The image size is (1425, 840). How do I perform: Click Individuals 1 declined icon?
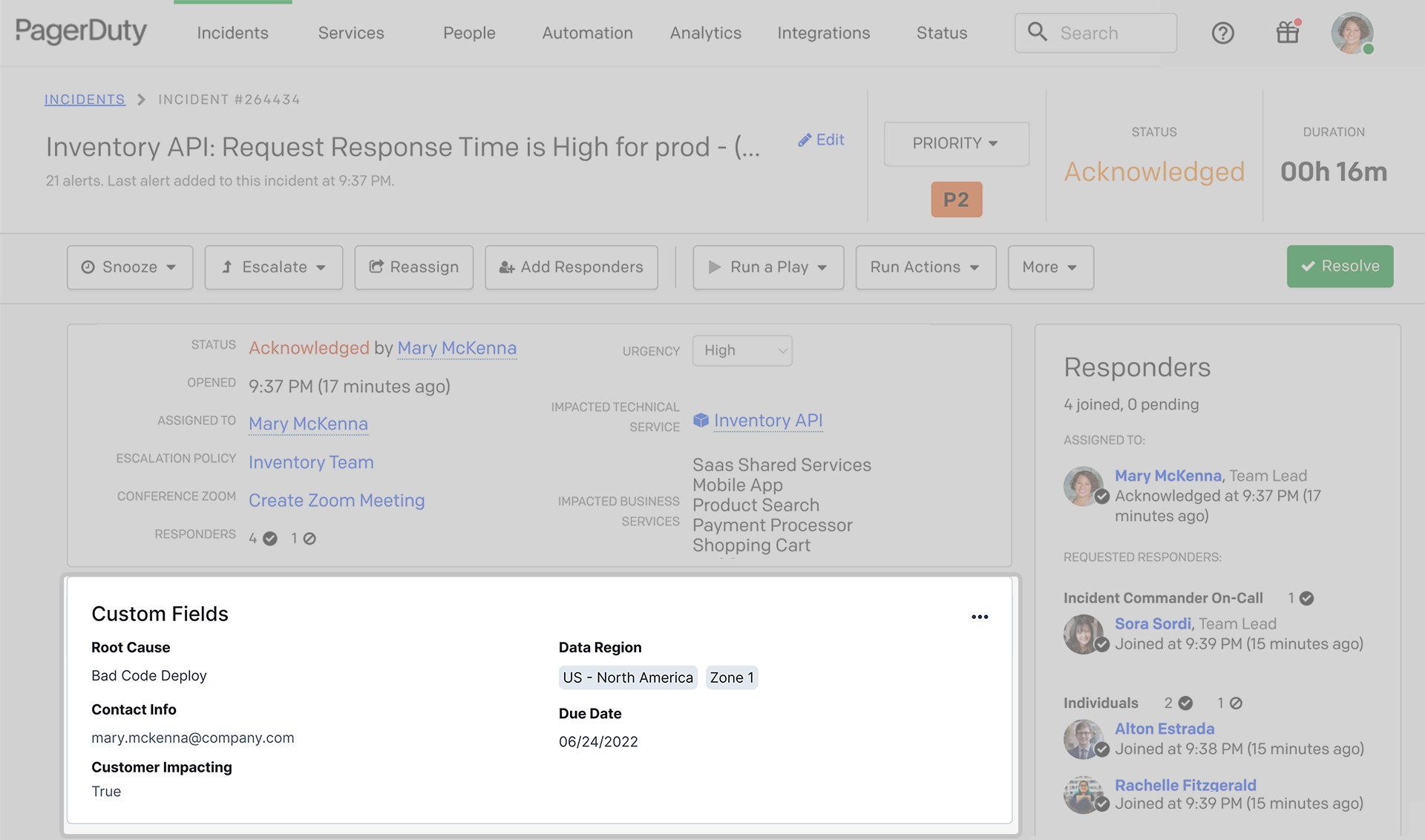[1236, 703]
